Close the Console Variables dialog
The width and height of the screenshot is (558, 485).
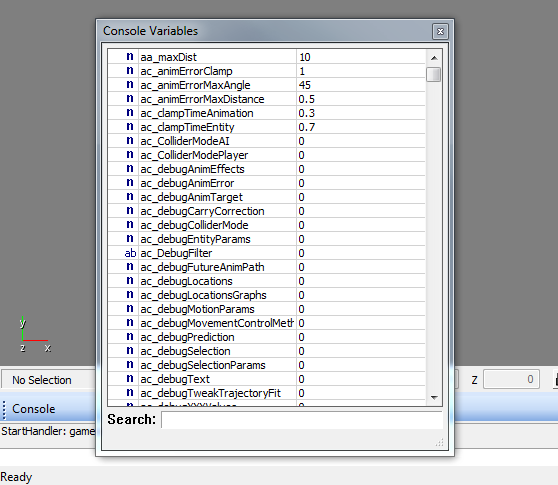[440, 31]
